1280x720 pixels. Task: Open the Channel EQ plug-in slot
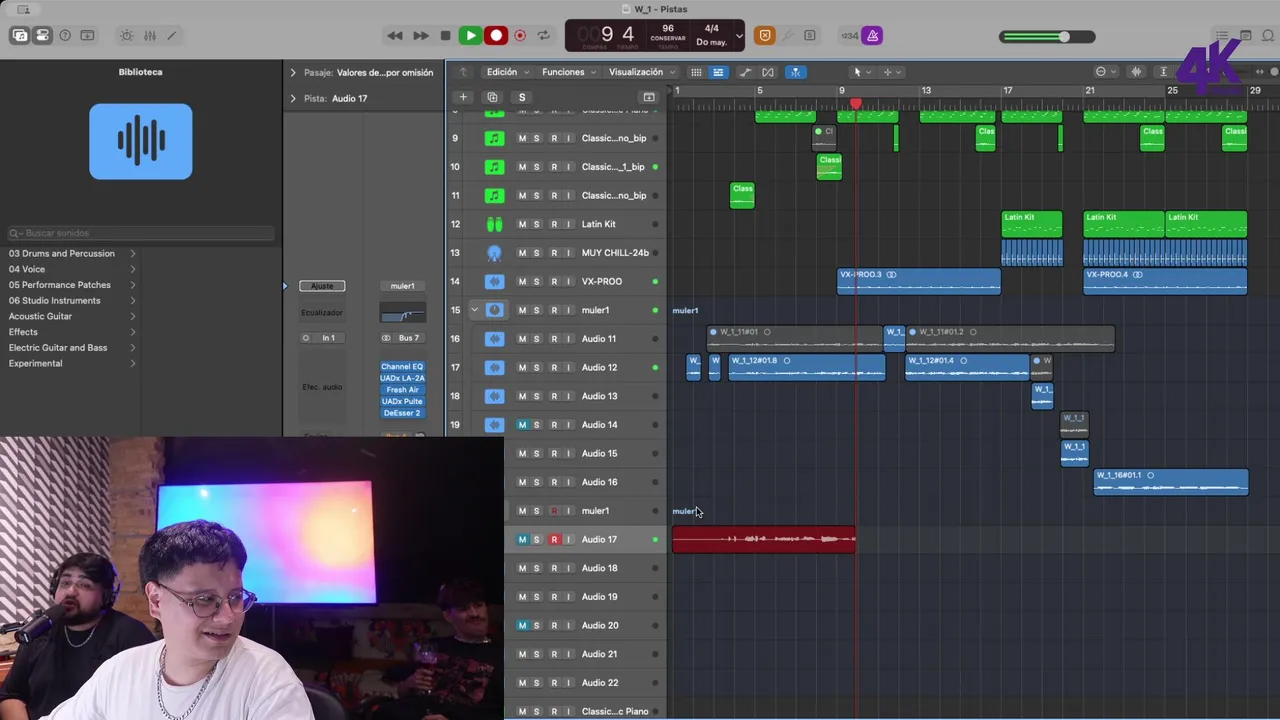(x=402, y=367)
